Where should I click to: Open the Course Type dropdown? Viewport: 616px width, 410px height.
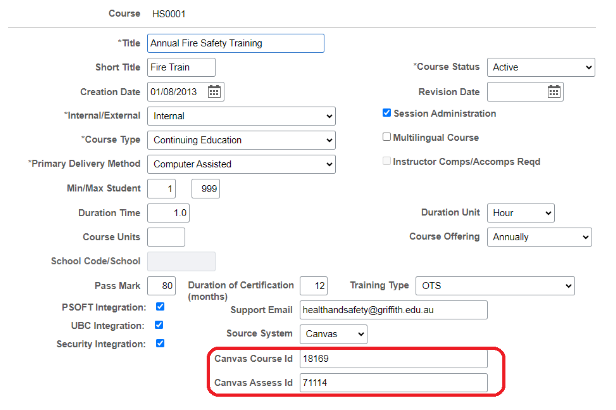coord(241,140)
